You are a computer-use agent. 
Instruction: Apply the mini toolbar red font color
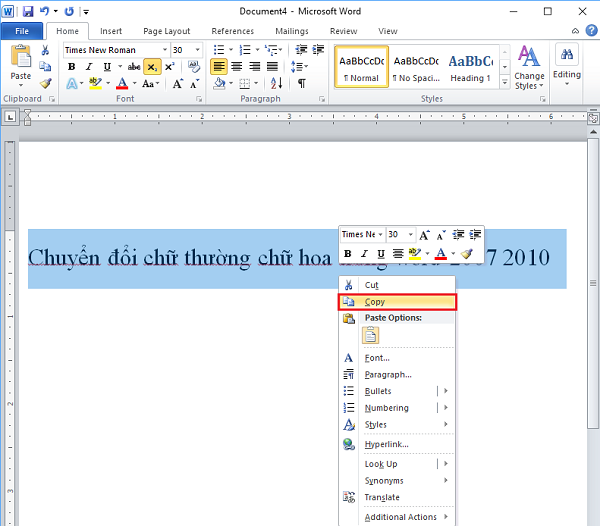(x=441, y=253)
